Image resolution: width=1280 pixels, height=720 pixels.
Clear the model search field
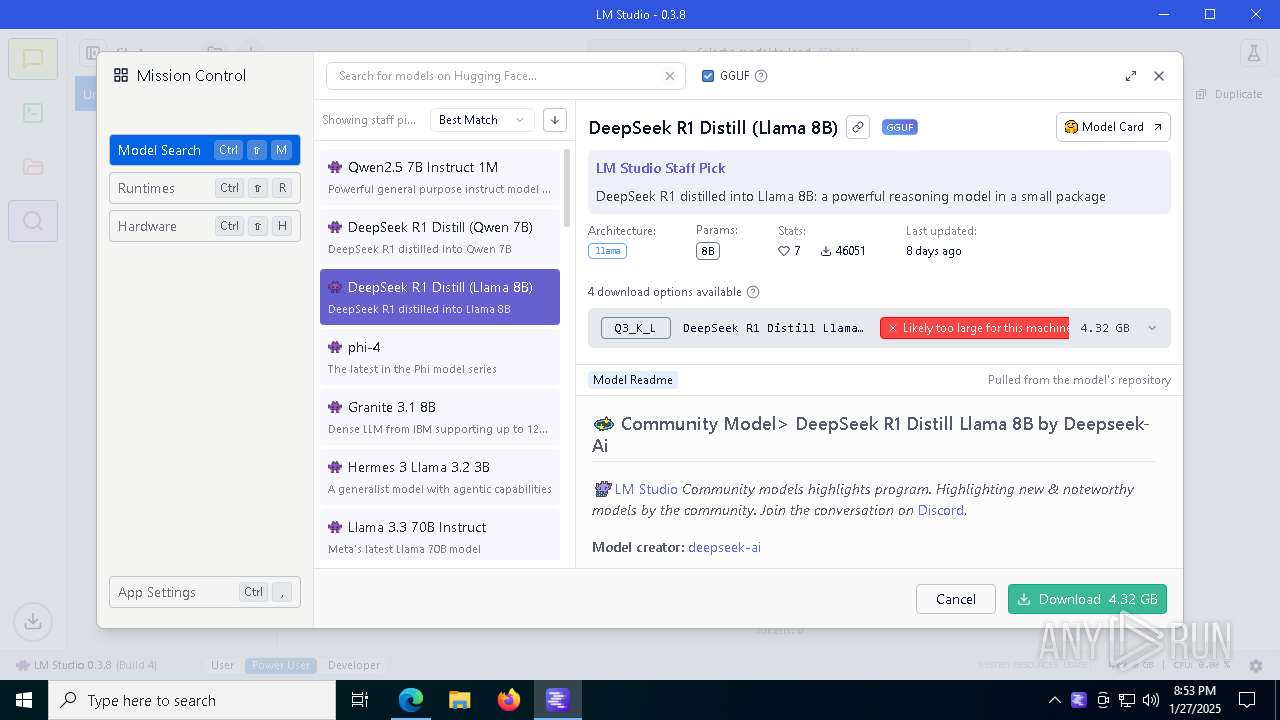click(670, 76)
